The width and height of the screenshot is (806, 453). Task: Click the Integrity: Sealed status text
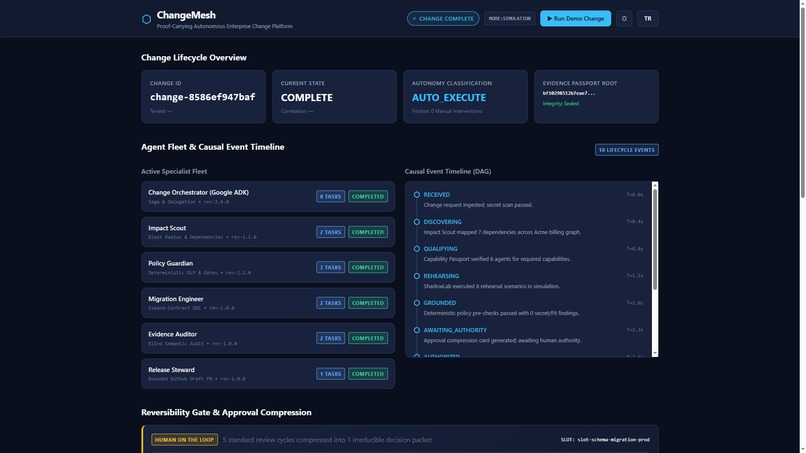tap(561, 103)
